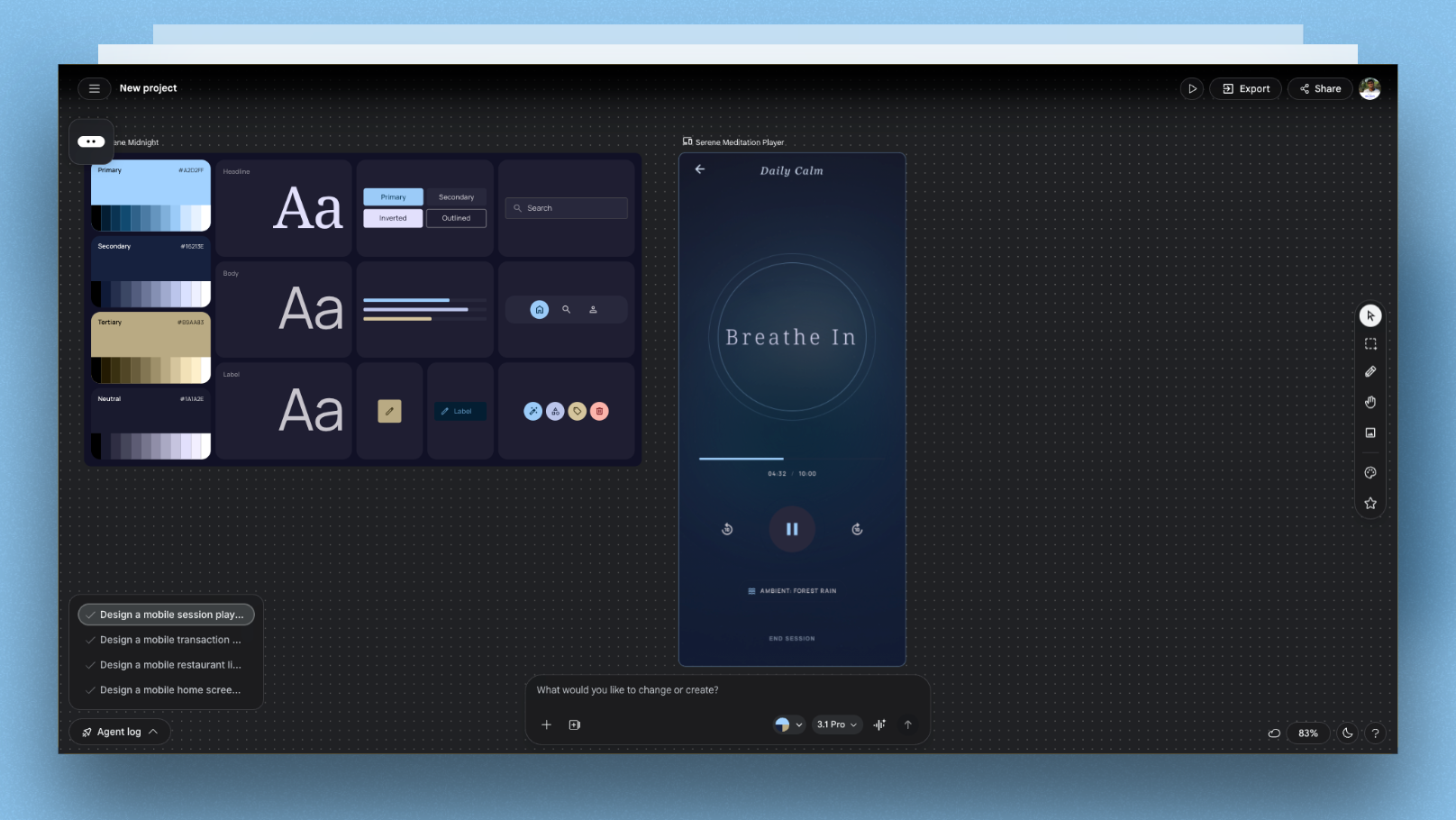1456x820 pixels.
Task: Toggle dark mode with the moon icon
Action: click(1347, 733)
